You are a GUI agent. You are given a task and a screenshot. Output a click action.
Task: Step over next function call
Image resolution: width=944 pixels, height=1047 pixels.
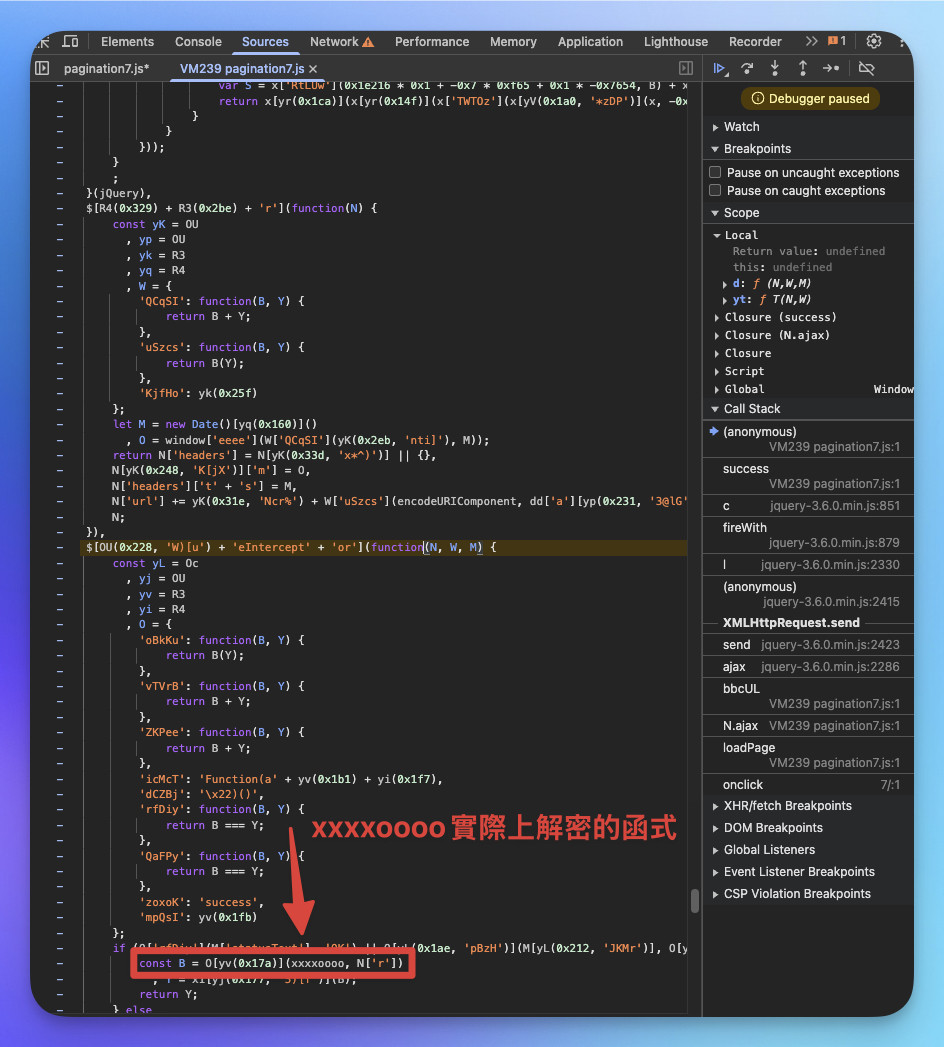pos(747,68)
